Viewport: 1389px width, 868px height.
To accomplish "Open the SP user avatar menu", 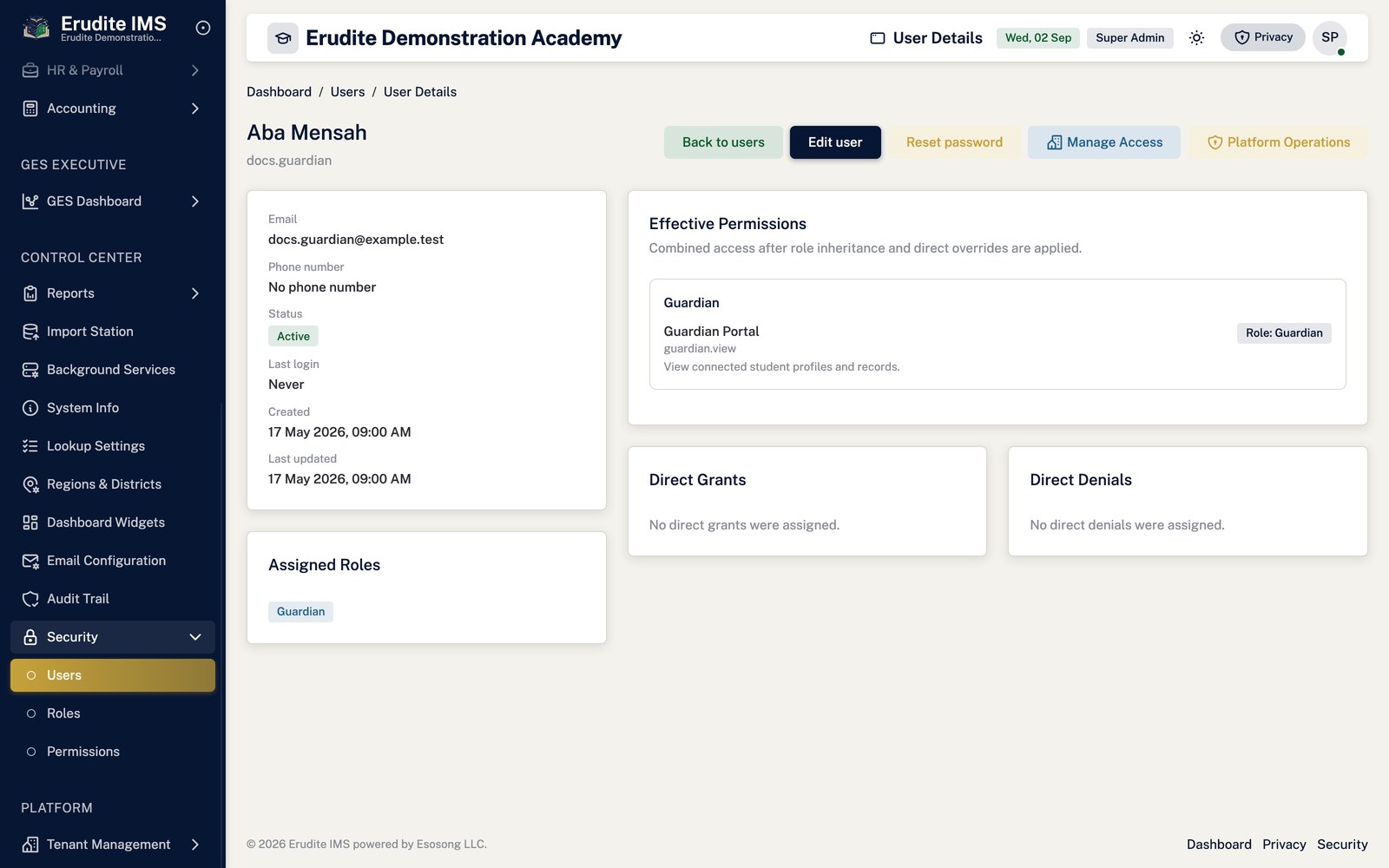I will pos(1330,37).
